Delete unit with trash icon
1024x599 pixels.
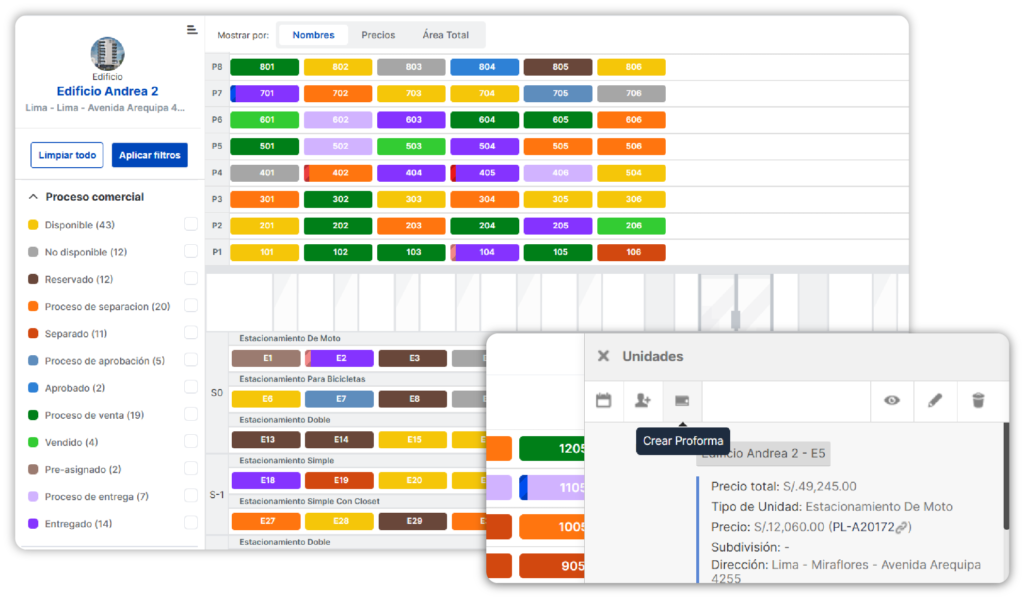(x=978, y=400)
